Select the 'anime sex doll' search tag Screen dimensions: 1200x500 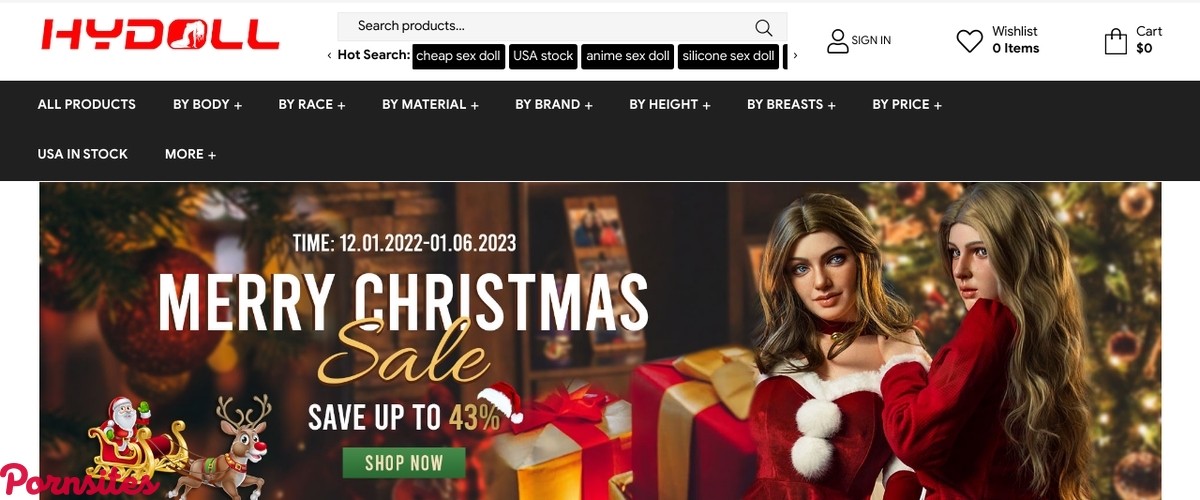627,56
